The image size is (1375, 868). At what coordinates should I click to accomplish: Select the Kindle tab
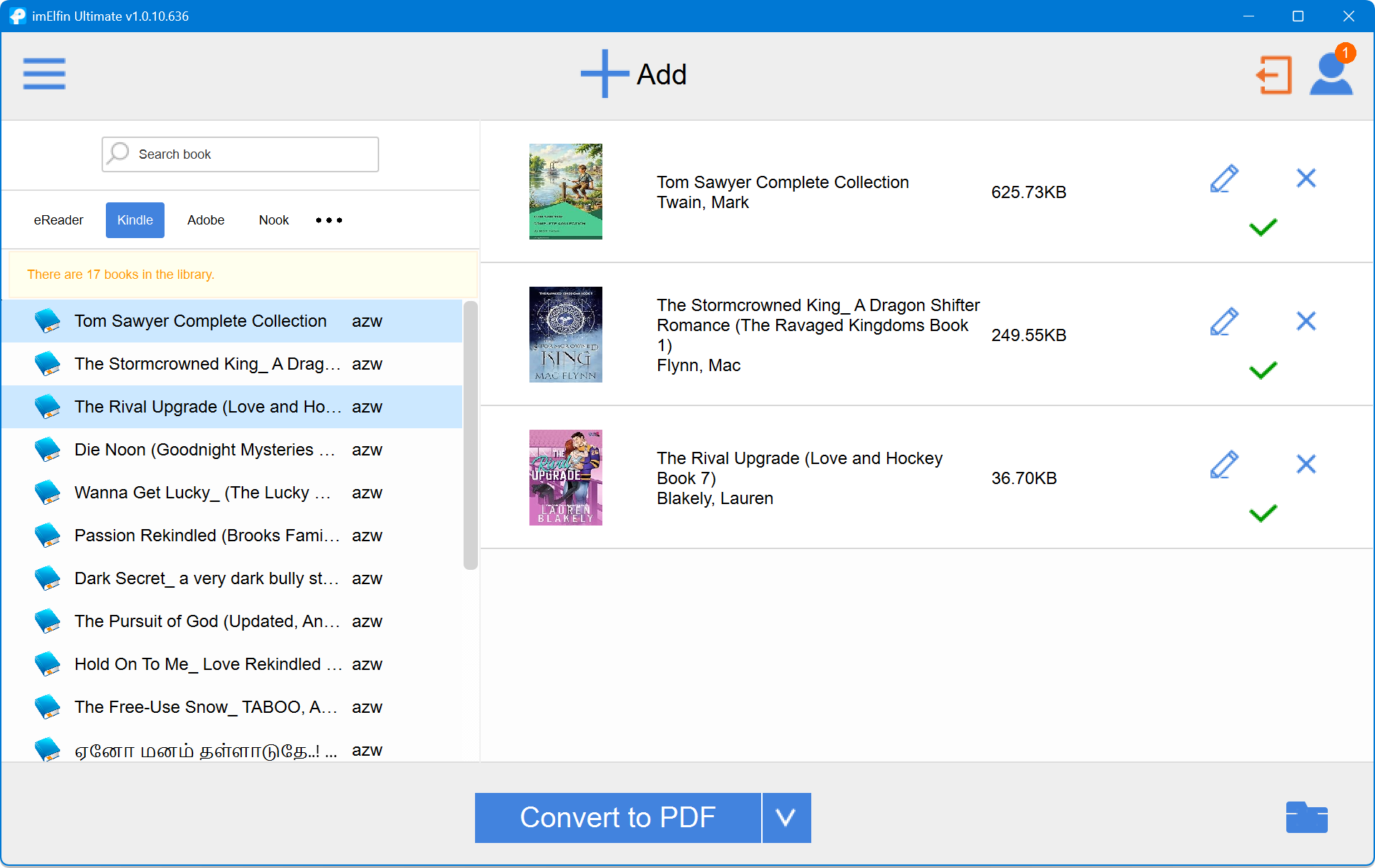click(x=135, y=220)
